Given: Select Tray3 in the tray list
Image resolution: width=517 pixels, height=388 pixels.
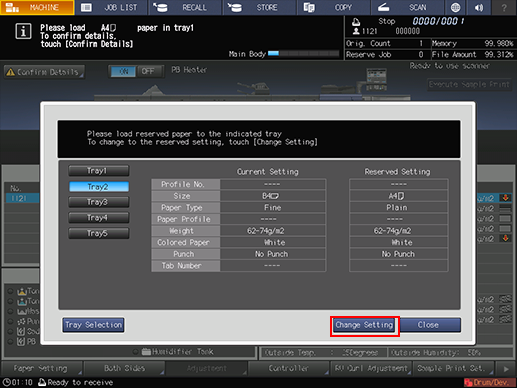Looking at the screenshot, I should click(98, 202).
